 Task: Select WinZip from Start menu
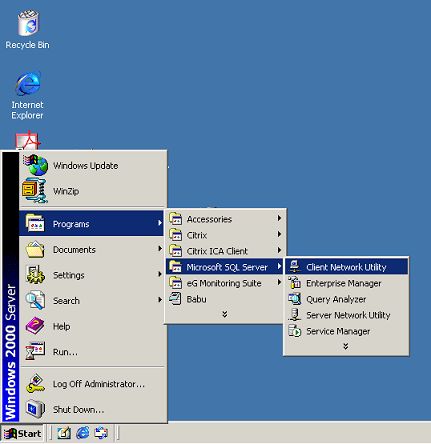pyautogui.click(x=93, y=191)
